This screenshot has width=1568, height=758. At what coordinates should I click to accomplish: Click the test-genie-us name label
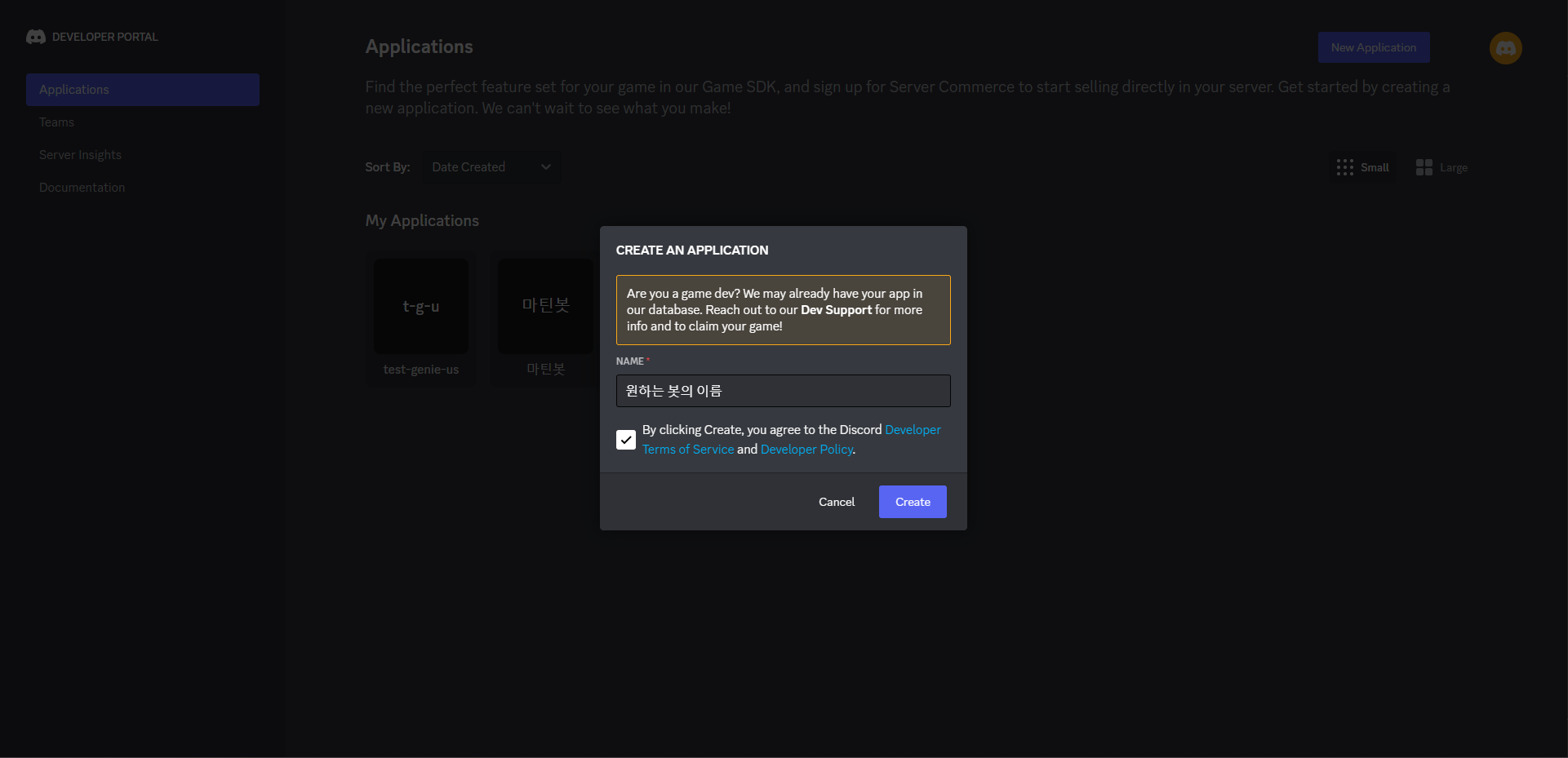tap(421, 370)
